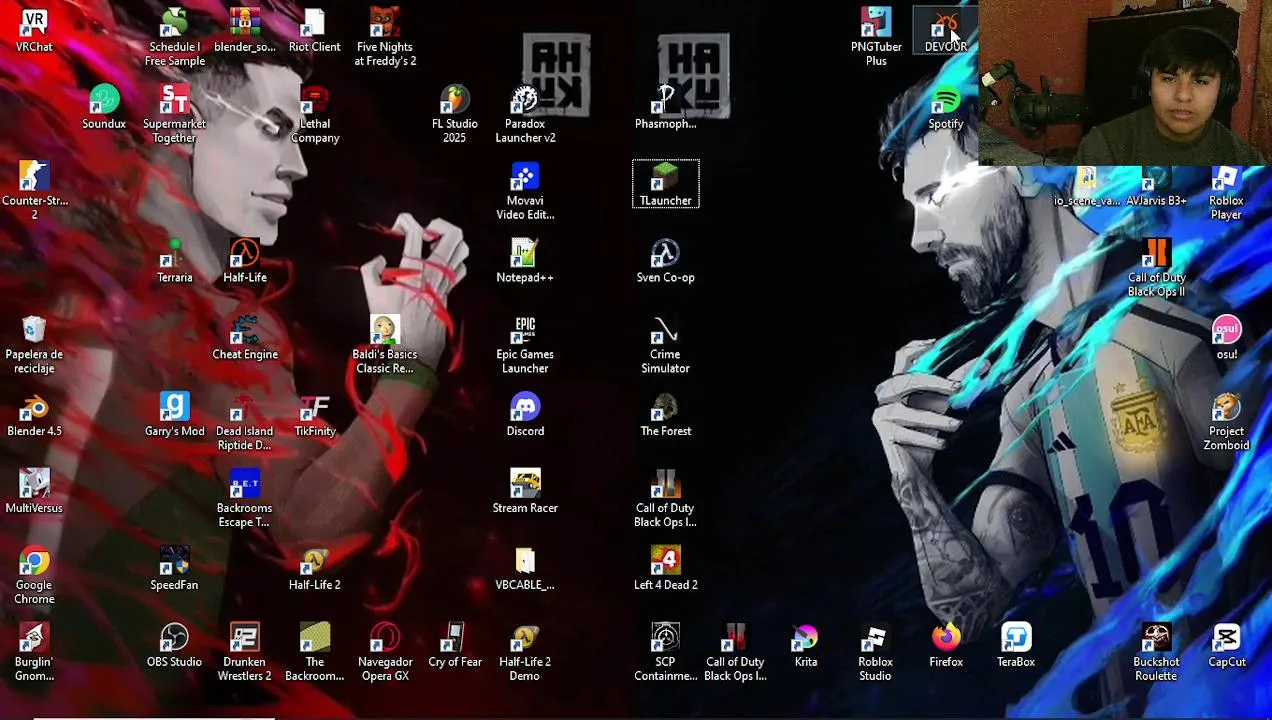Open the osu! icon
1272x720 pixels.
coord(1226,339)
